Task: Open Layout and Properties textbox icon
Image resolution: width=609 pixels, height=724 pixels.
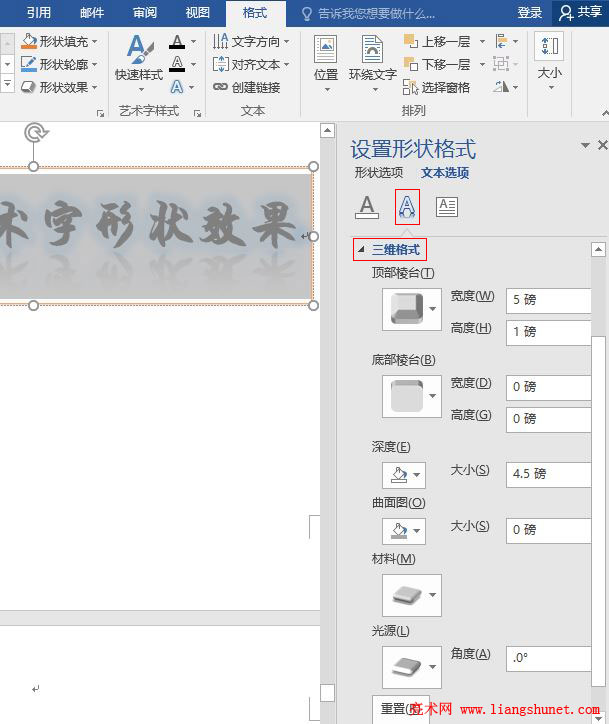Action: coord(446,206)
